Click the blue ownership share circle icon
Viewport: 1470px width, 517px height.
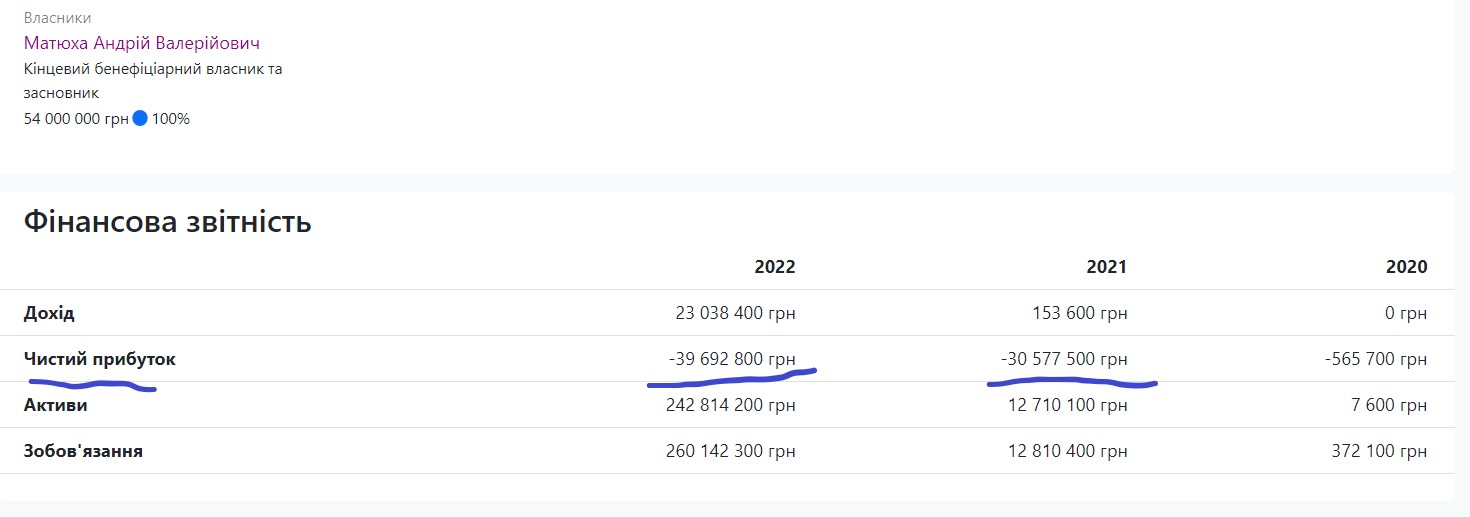pyautogui.click(x=140, y=119)
